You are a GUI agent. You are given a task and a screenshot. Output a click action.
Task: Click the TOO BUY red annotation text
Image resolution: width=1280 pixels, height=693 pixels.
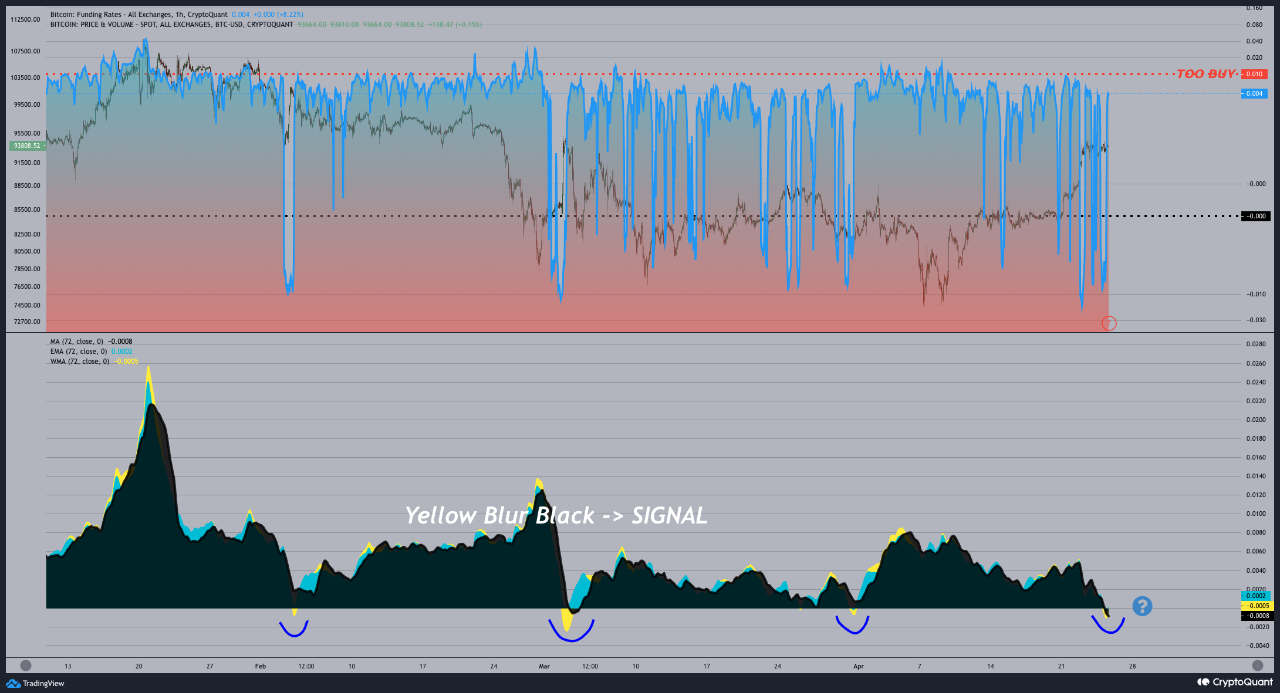pyautogui.click(x=1205, y=74)
